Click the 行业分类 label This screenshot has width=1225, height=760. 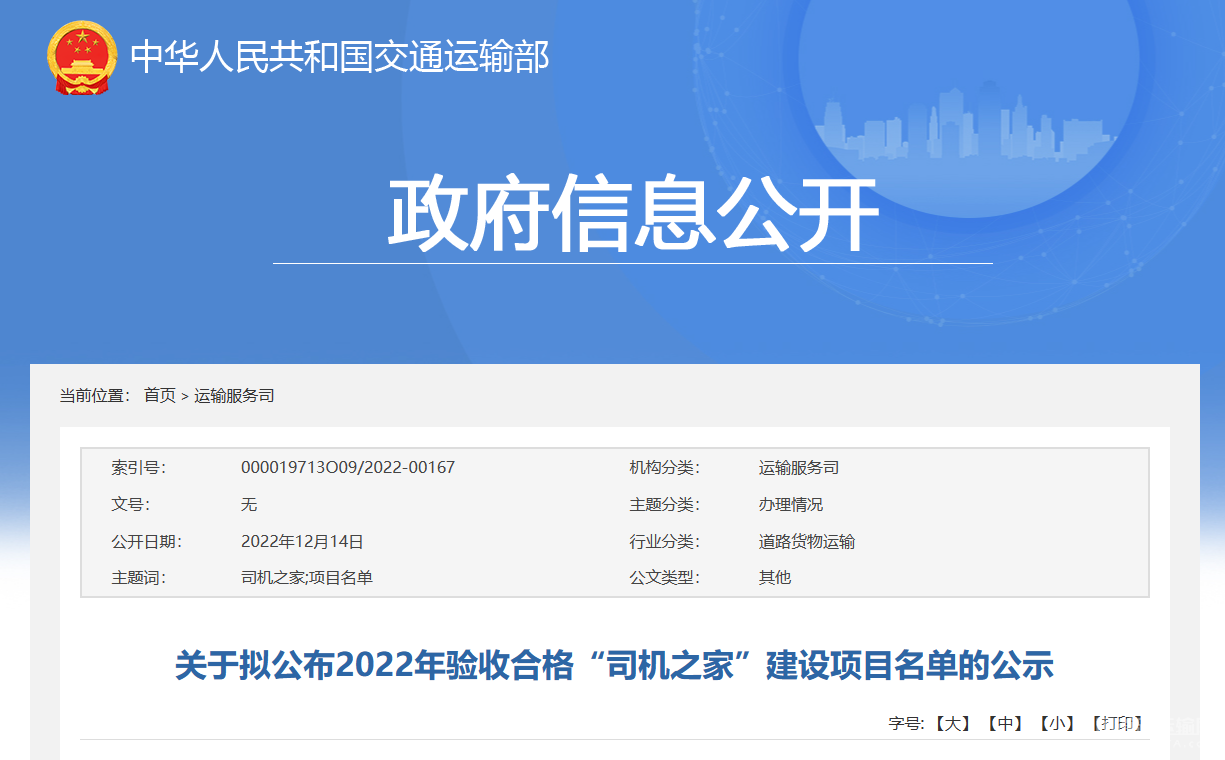coord(664,542)
